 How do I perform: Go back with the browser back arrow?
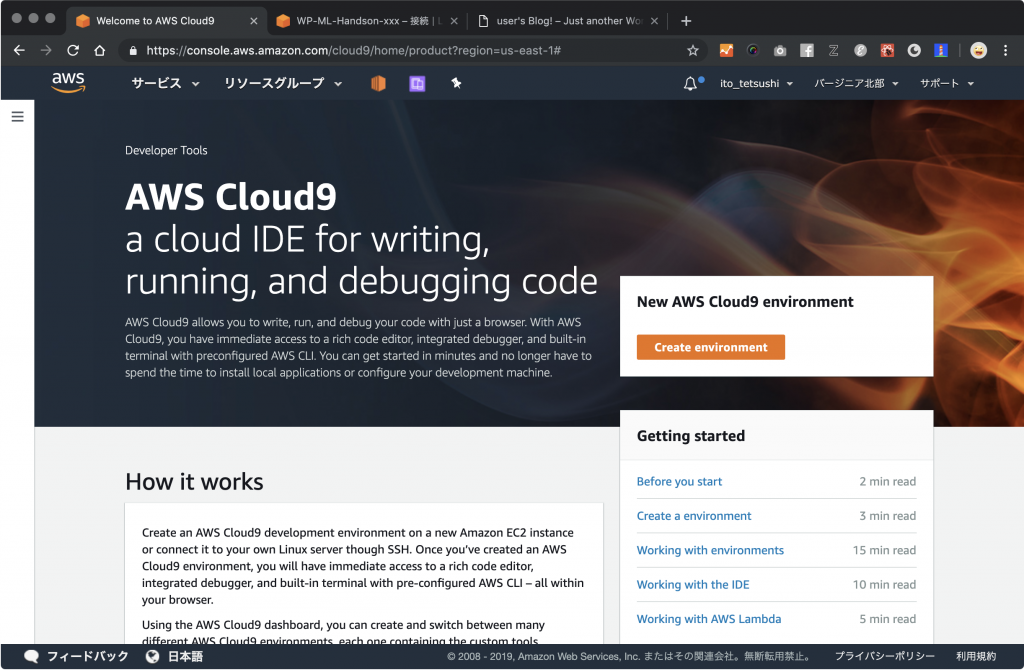pos(19,50)
